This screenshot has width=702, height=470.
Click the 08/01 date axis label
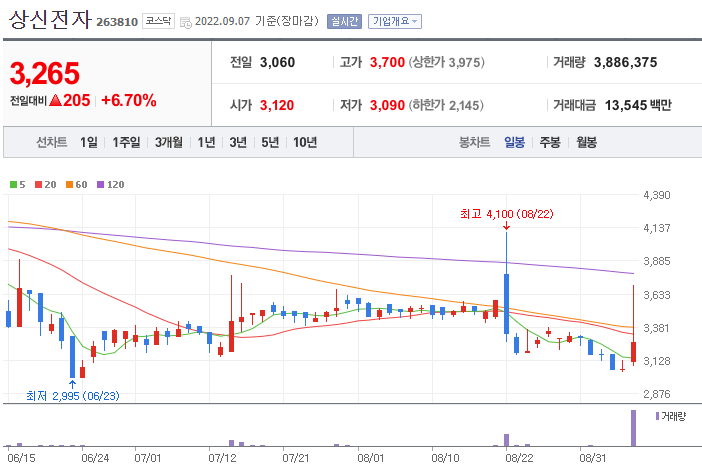point(371,458)
